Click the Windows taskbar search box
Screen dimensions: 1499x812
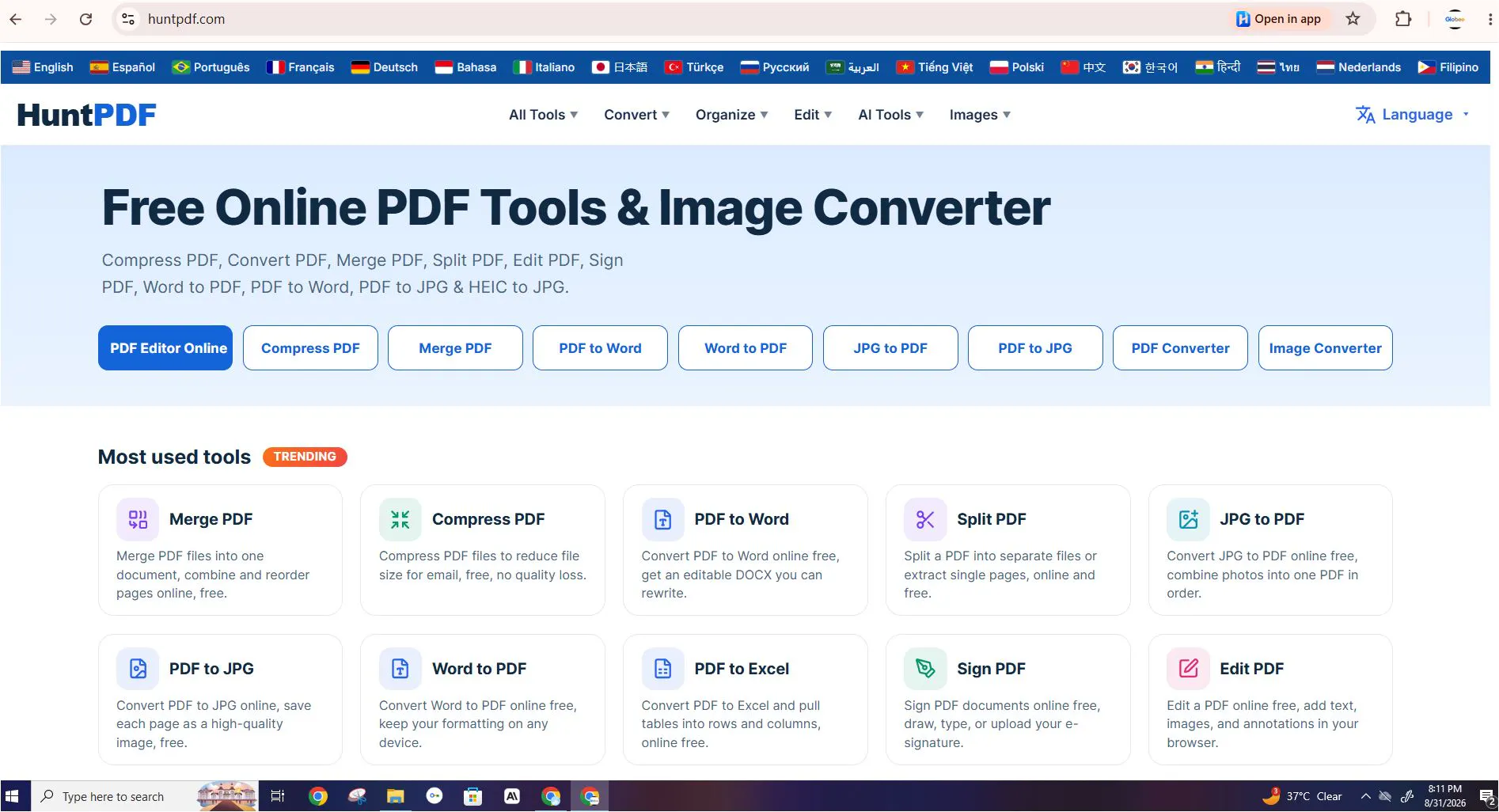click(x=146, y=796)
